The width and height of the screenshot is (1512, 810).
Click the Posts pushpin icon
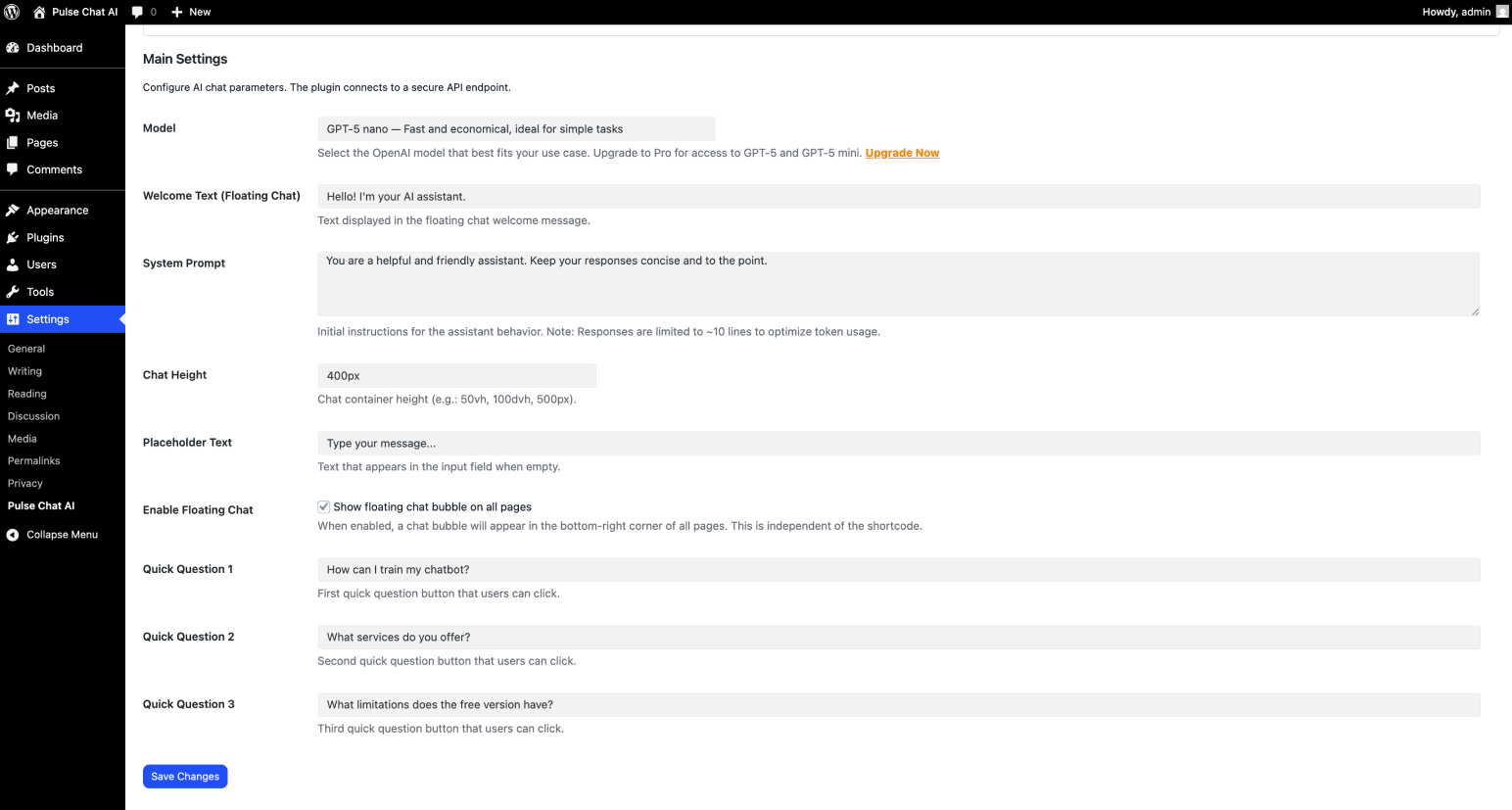[x=13, y=88]
